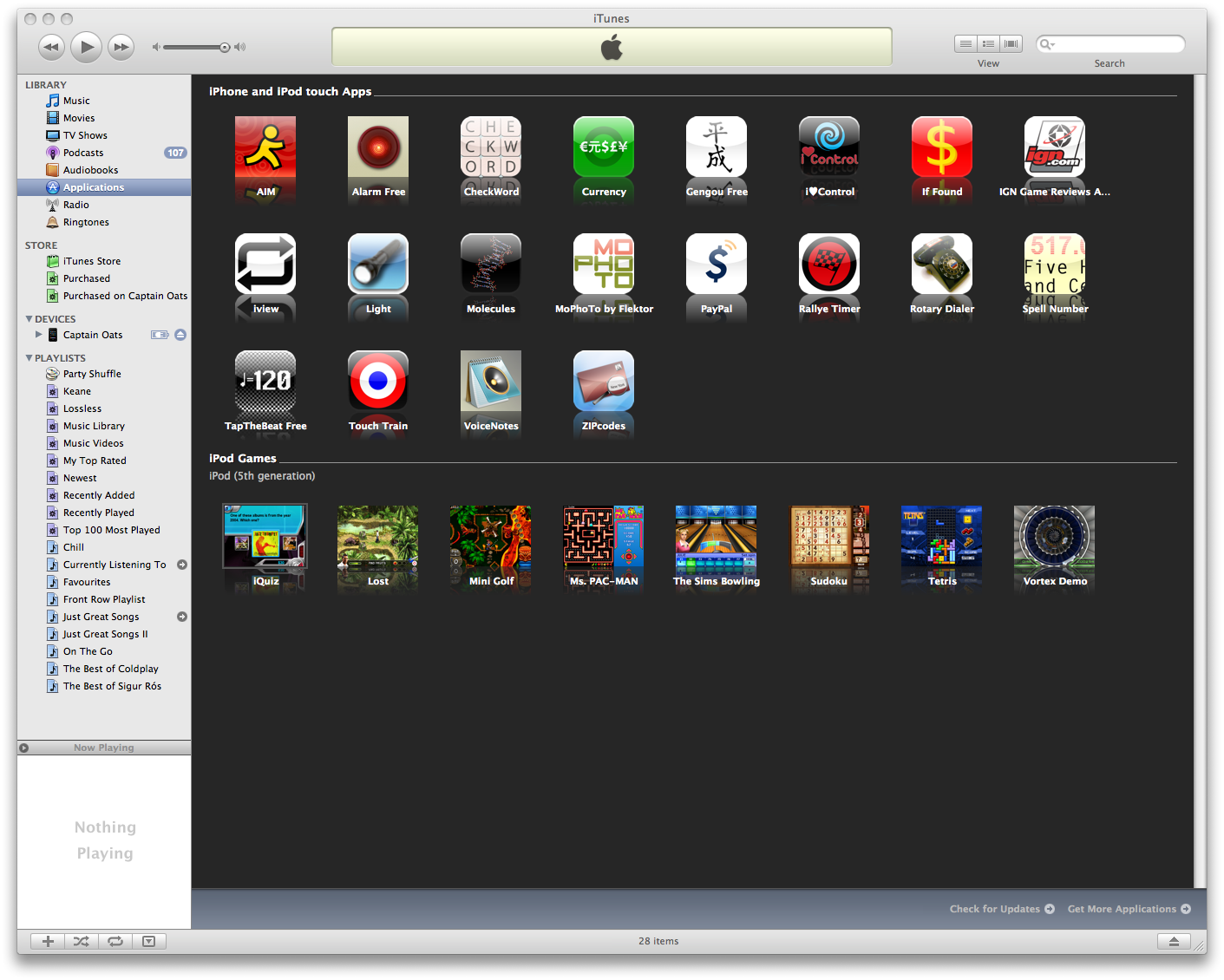Expand the Captain Oats device
1224x980 pixels.
(x=38, y=335)
